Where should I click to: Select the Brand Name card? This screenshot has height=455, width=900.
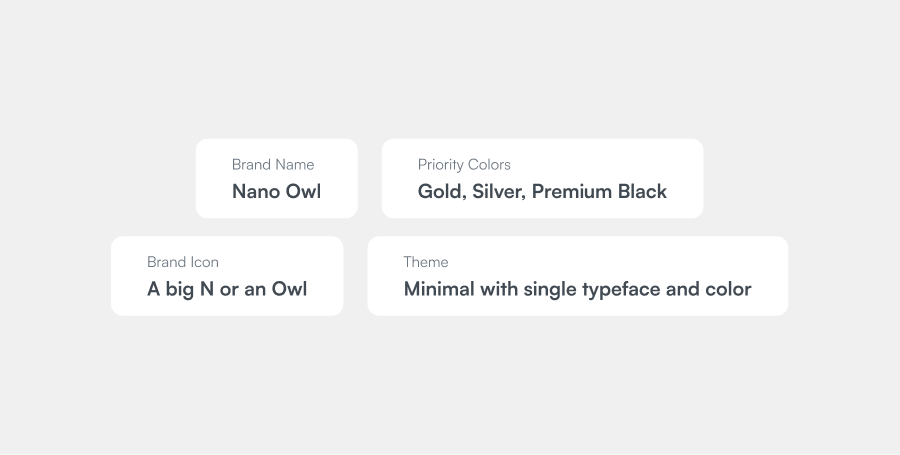click(x=277, y=178)
